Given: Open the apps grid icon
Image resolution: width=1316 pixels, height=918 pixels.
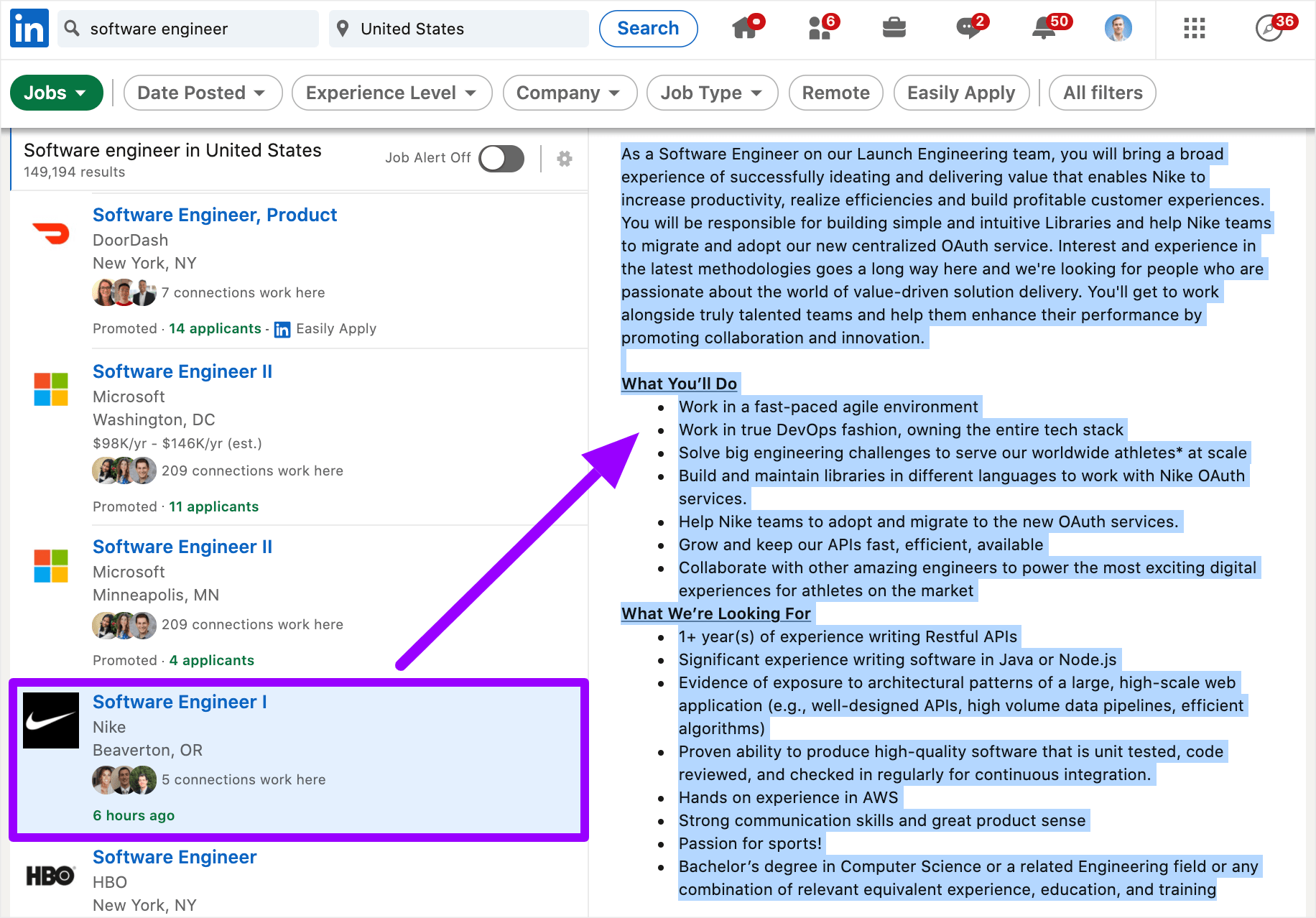Looking at the screenshot, I should tap(1194, 29).
